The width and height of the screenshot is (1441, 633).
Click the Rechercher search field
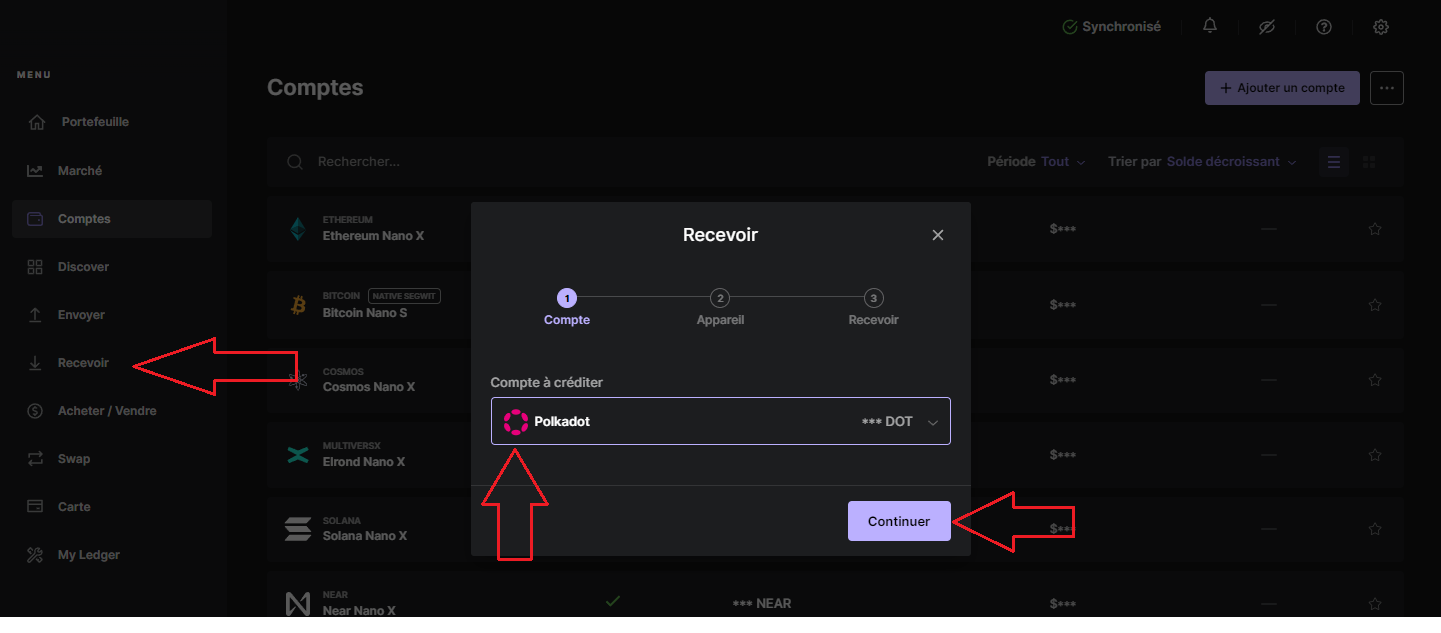point(500,162)
